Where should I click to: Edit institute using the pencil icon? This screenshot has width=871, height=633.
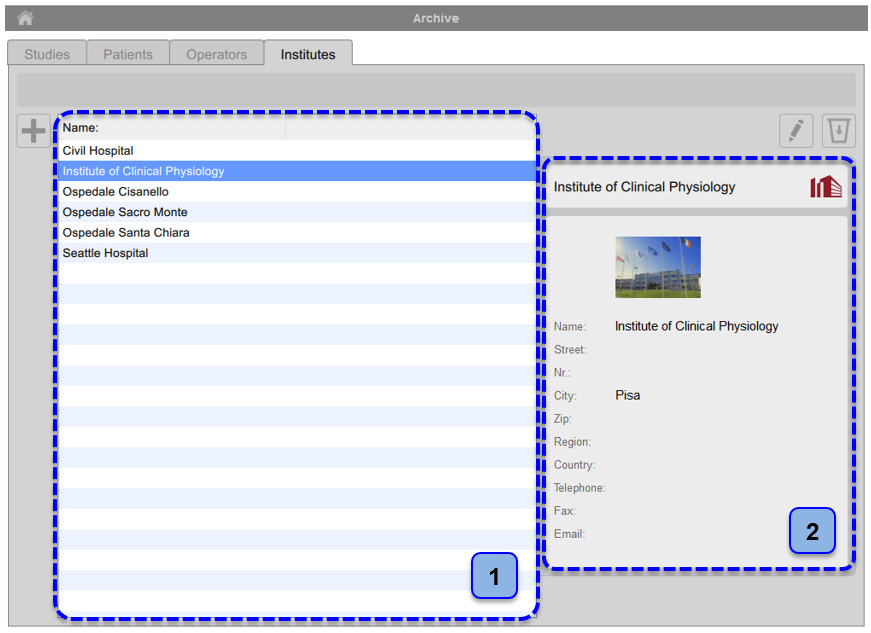click(796, 131)
